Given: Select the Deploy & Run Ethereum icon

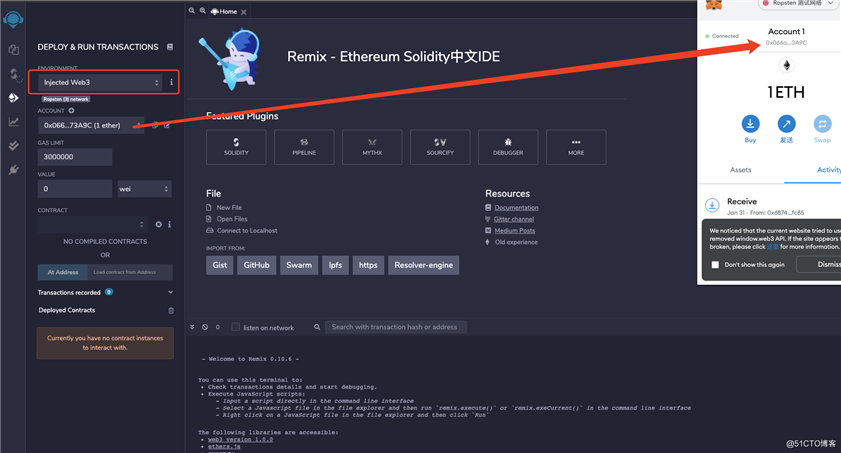Looking at the screenshot, I should [13, 98].
